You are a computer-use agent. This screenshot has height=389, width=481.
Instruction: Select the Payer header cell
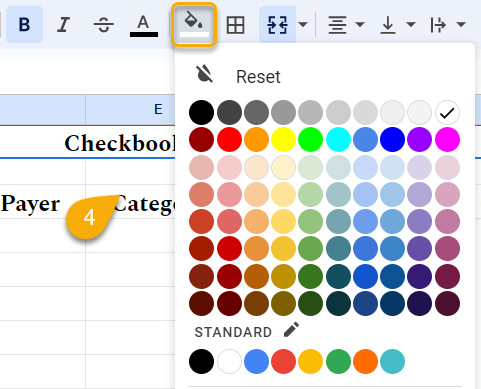click(x=43, y=202)
